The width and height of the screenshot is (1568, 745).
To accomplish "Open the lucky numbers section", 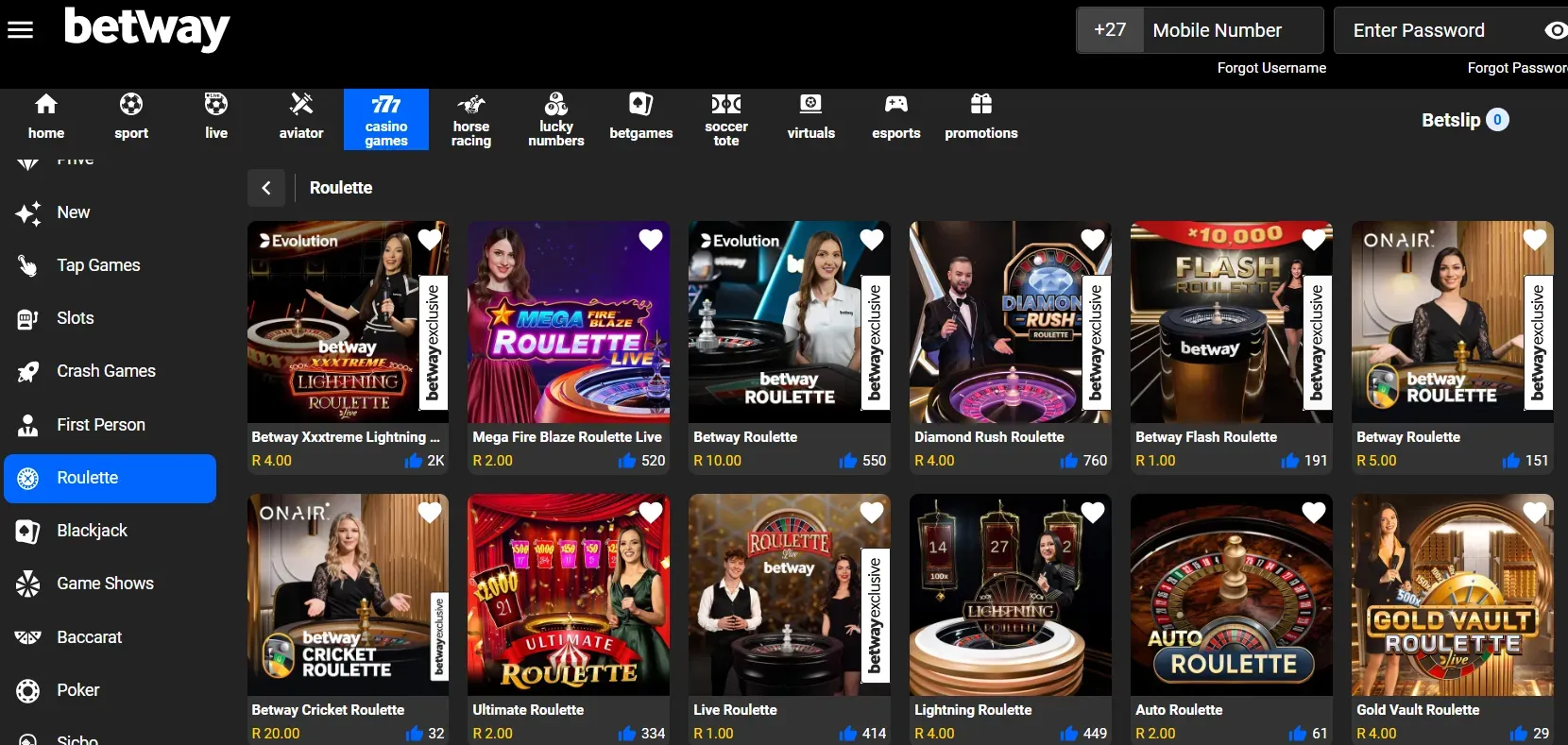I will (556, 120).
